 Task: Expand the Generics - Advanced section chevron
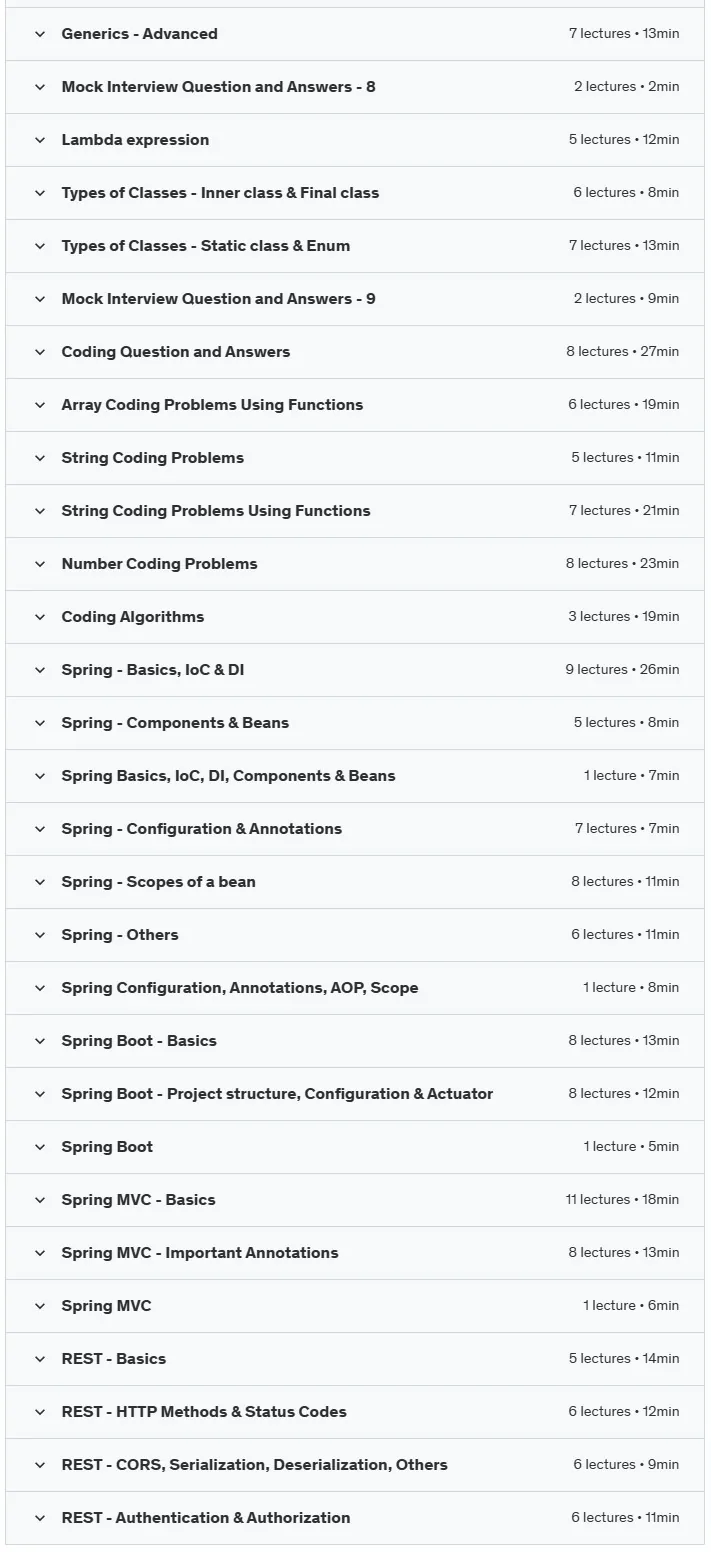(x=40, y=34)
